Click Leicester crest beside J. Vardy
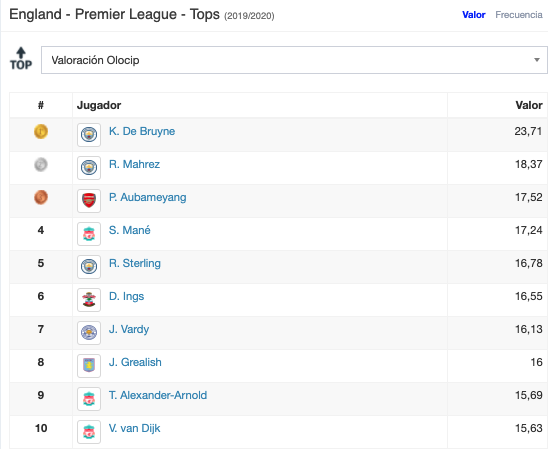Image resolution: width=548 pixels, height=449 pixels. [89, 333]
